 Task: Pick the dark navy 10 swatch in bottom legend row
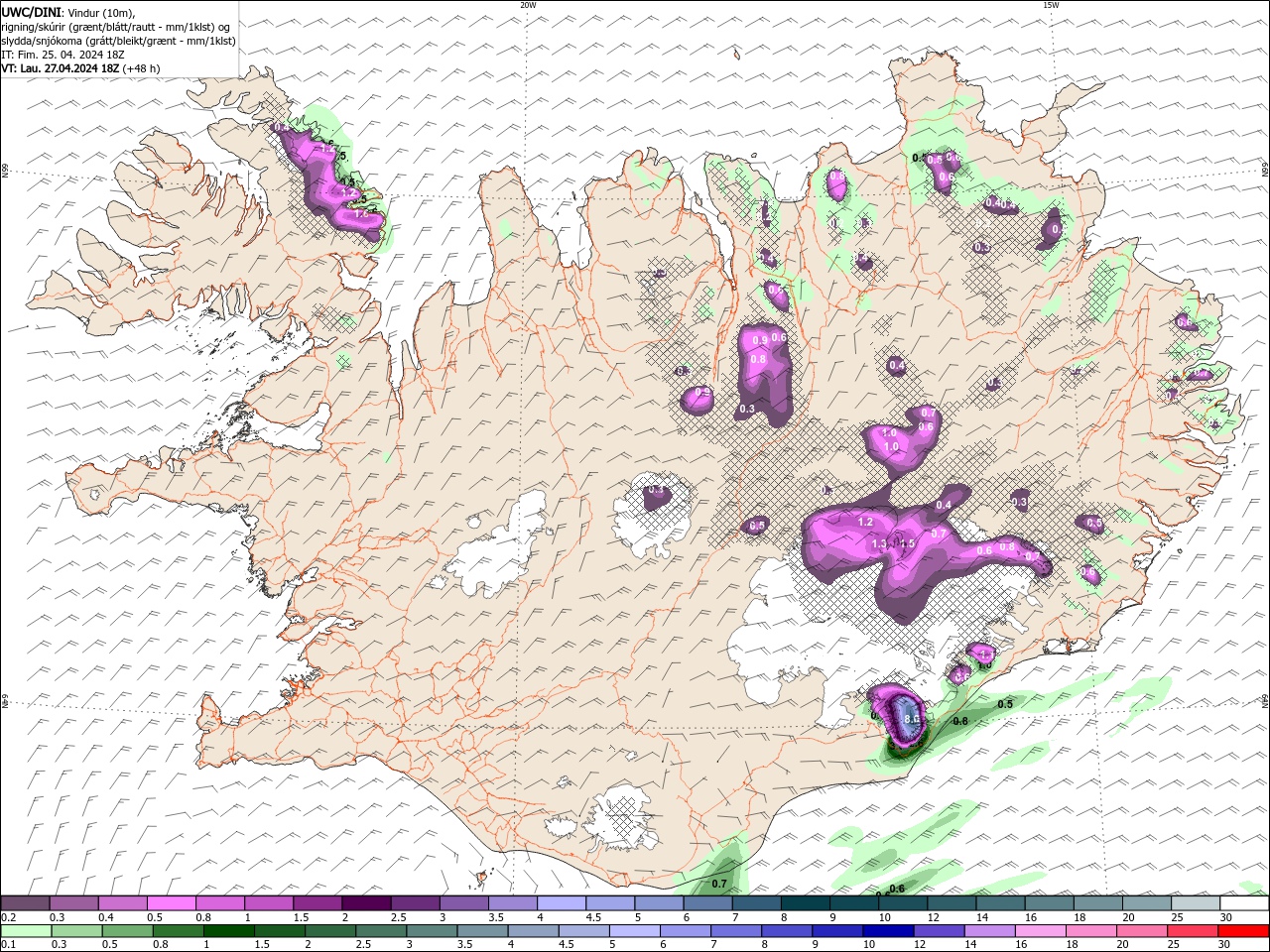click(888, 931)
